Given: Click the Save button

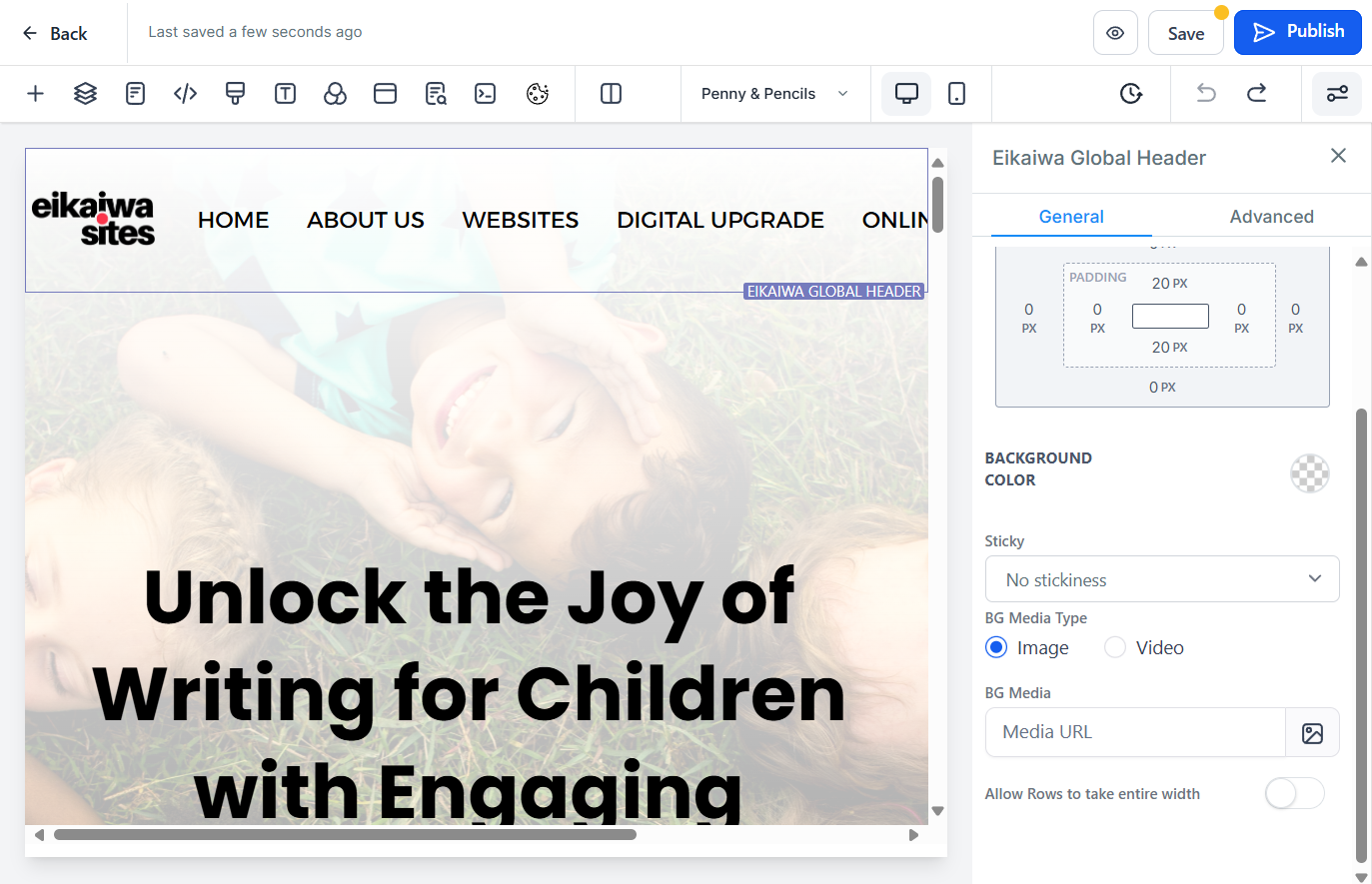Looking at the screenshot, I should 1186,33.
